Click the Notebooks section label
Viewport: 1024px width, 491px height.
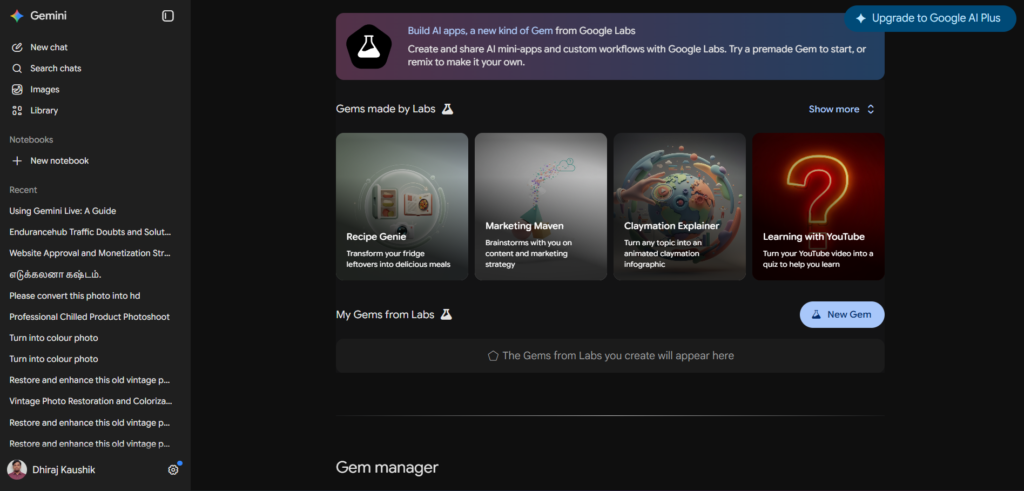coord(31,140)
